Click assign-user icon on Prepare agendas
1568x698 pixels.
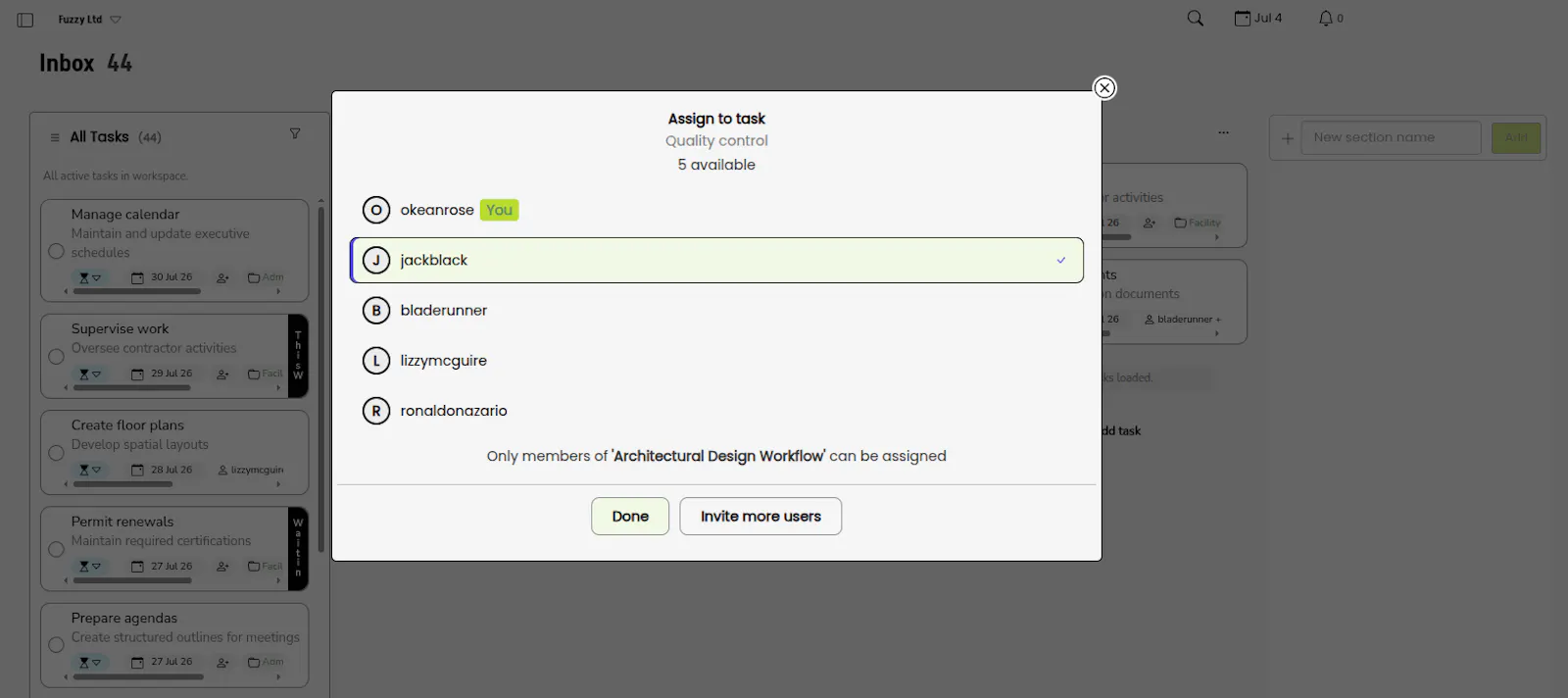(x=222, y=663)
